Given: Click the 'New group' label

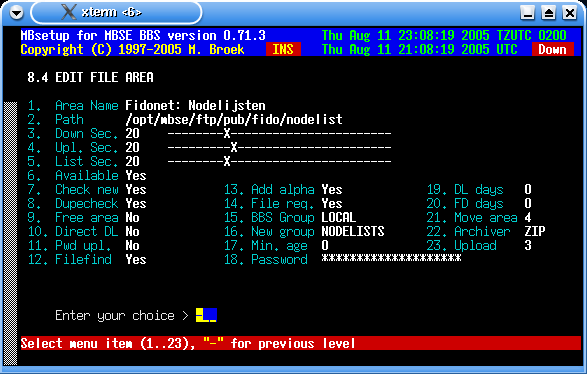Looking at the screenshot, I should pos(283,232).
